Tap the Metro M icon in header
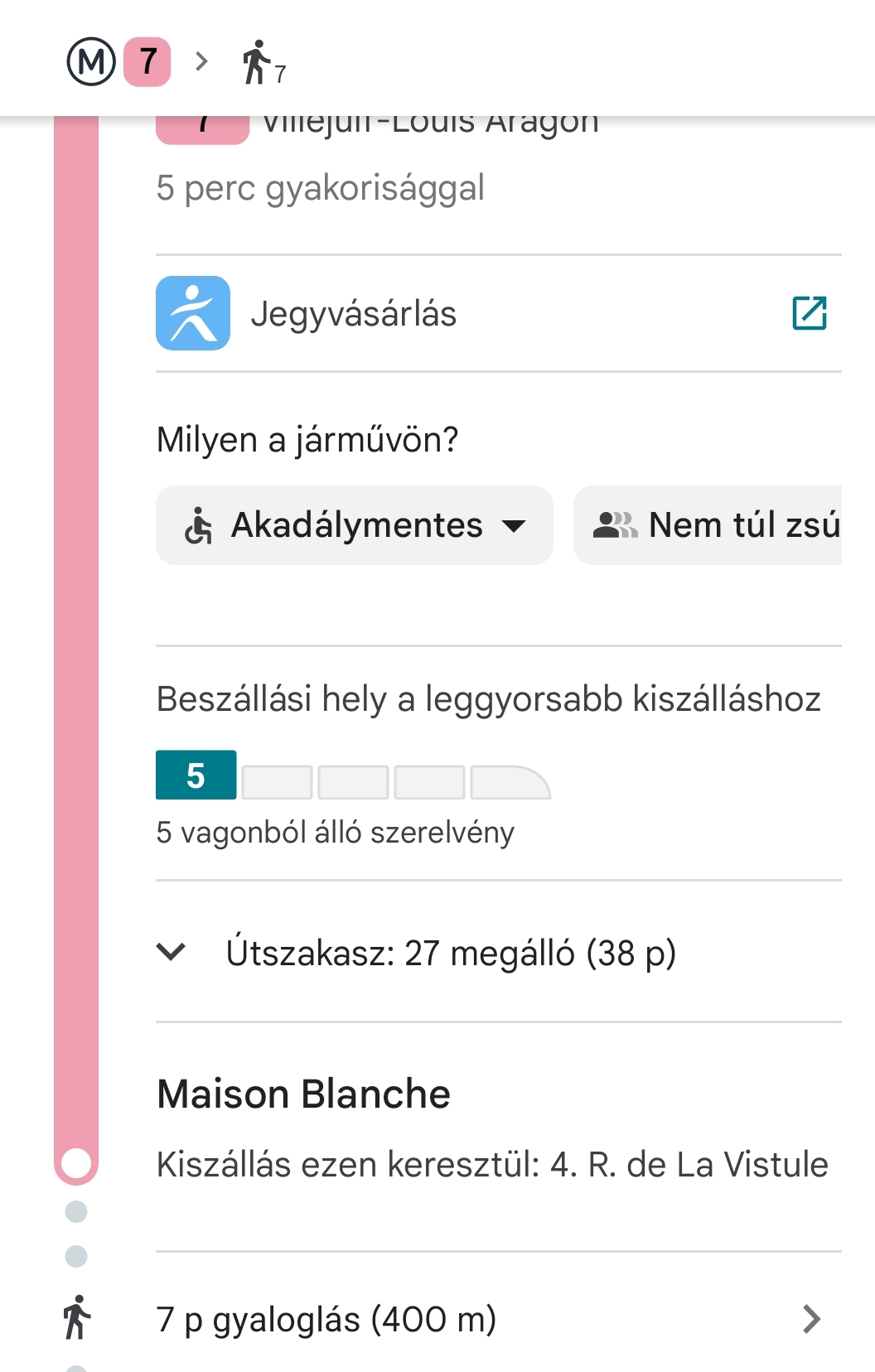Image resolution: width=875 pixels, height=1372 pixels. [x=90, y=61]
